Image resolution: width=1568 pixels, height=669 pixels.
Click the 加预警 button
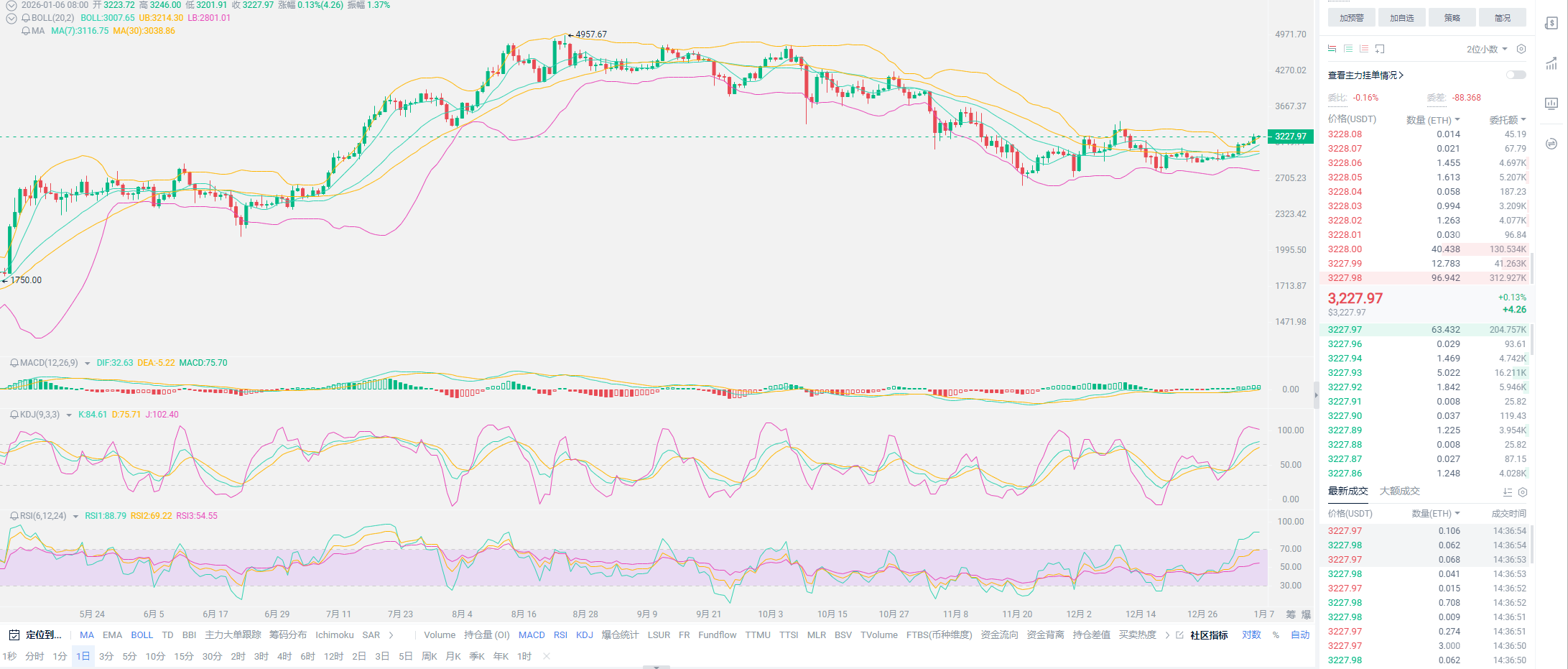[1351, 18]
